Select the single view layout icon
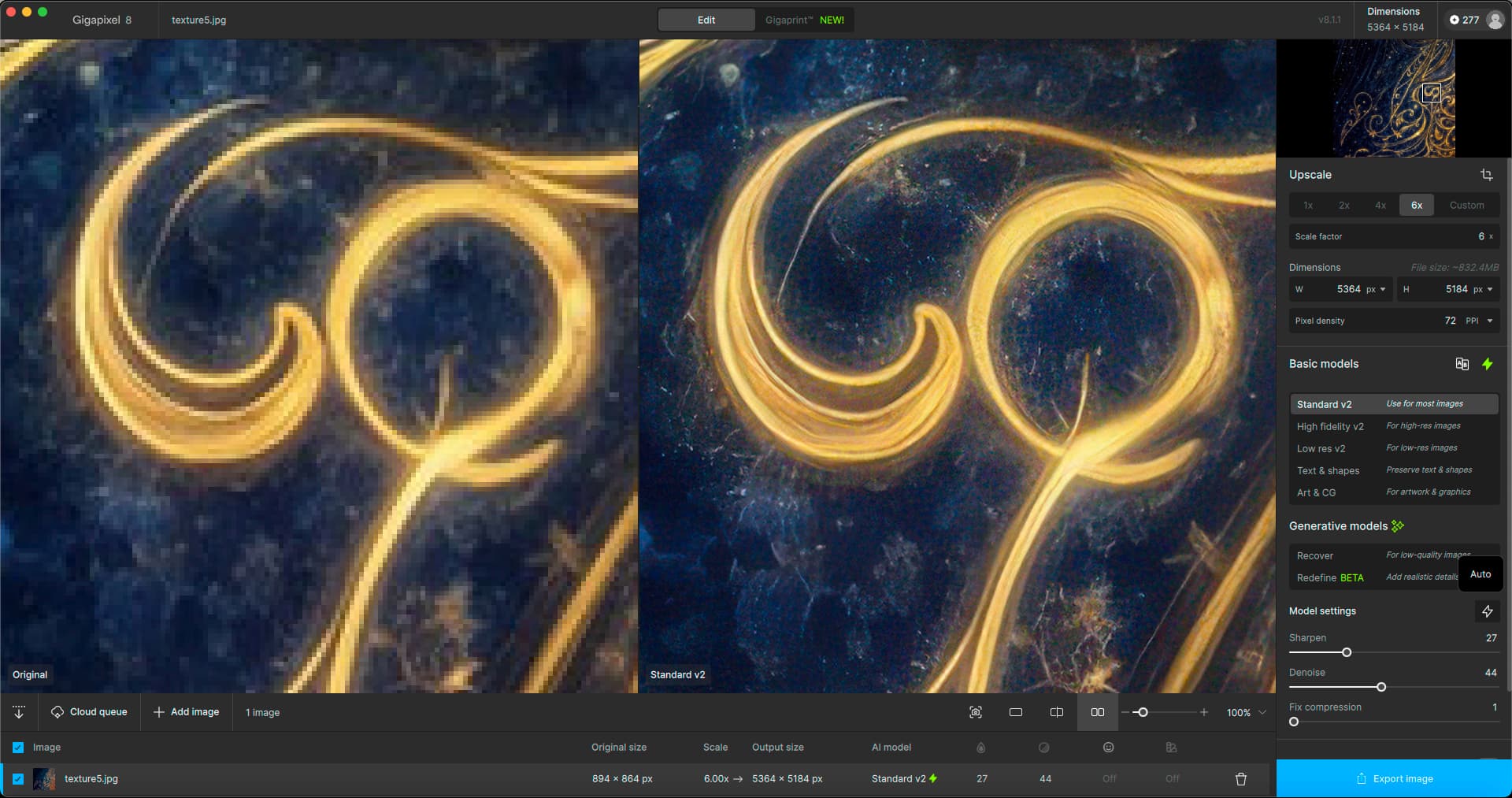1512x798 pixels. [1016, 712]
